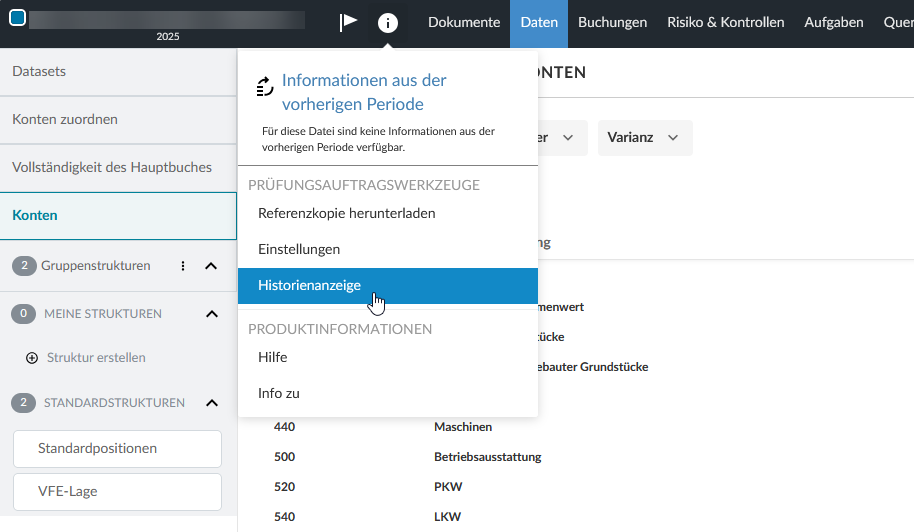Click the previous period refresh icon
914x532 pixels.
pyautogui.click(x=265, y=86)
